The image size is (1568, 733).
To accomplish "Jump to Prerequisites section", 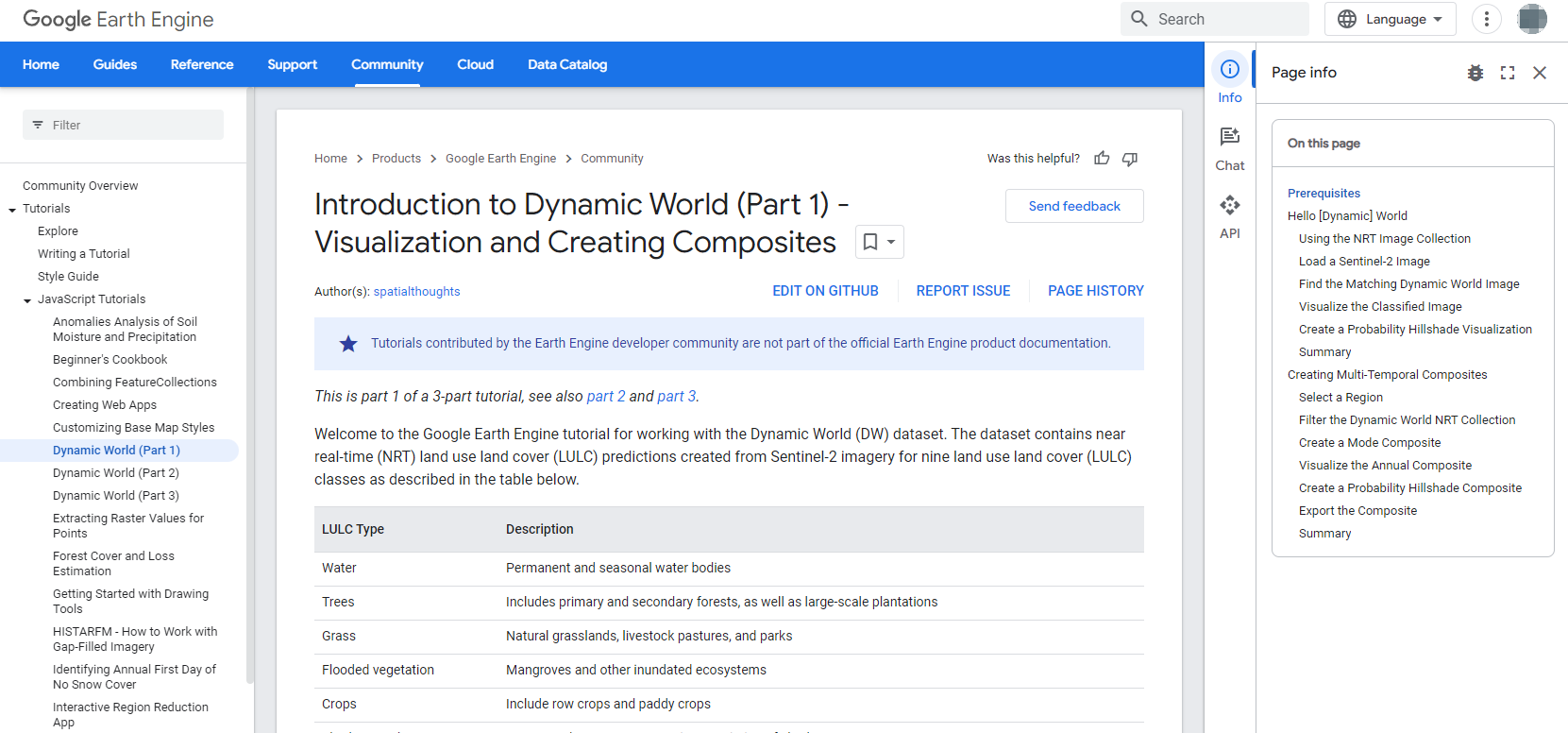I will click(1324, 194).
